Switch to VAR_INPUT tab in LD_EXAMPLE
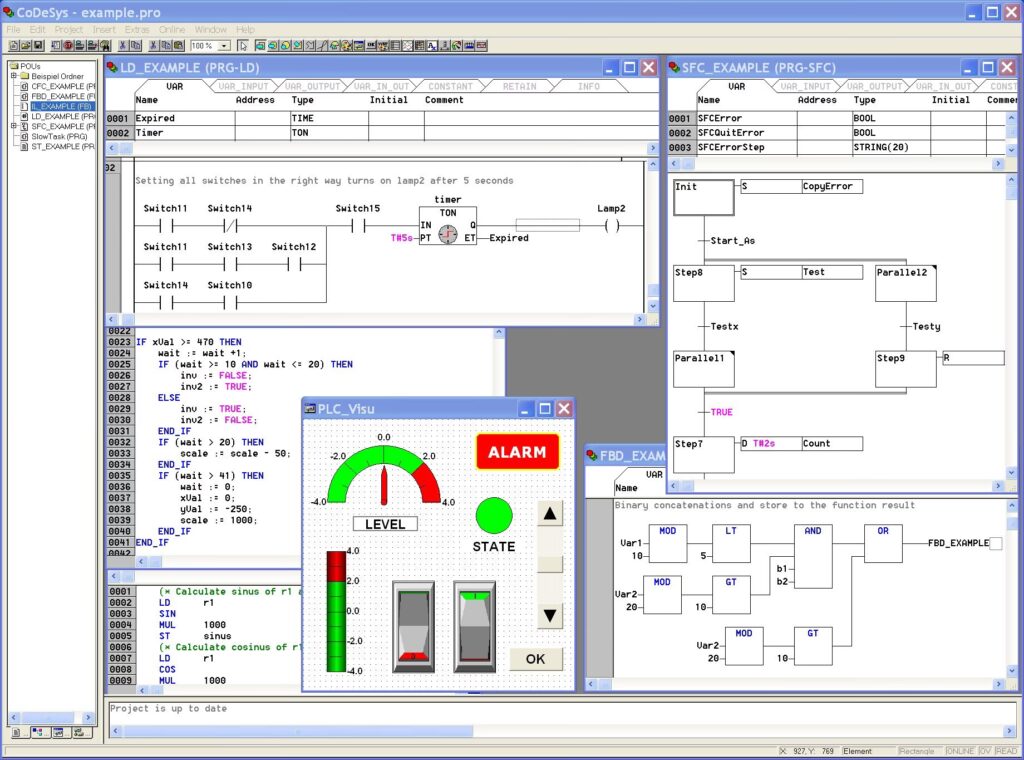The width and height of the screenshot is (1024, 760). (243, 86)
